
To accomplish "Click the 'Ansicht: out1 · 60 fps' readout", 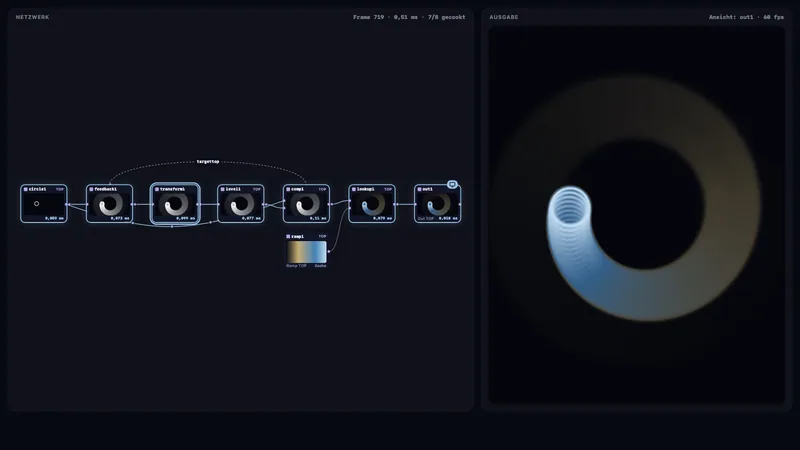I will pos(746,17).
